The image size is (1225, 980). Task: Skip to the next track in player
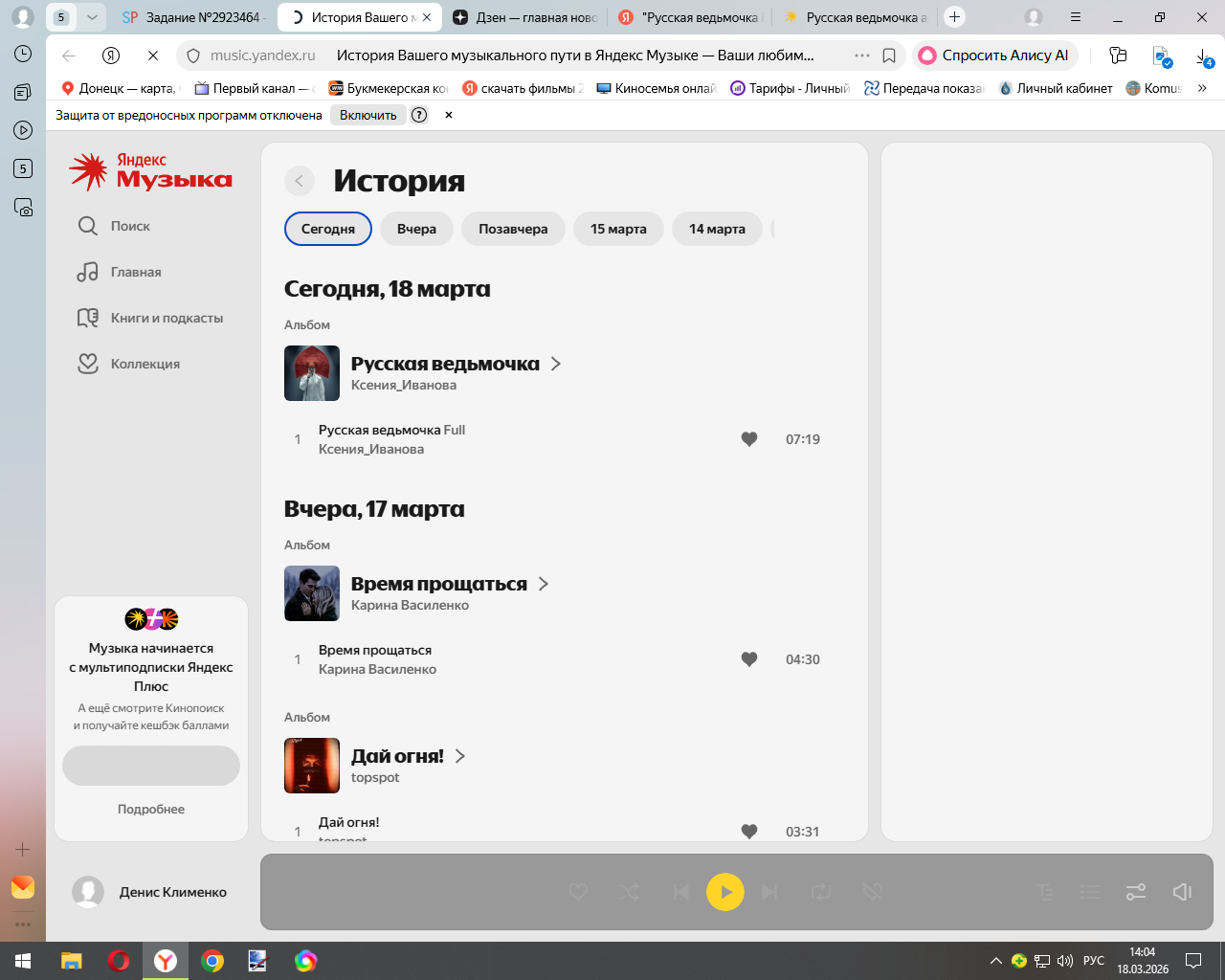[x=769, y=892]
